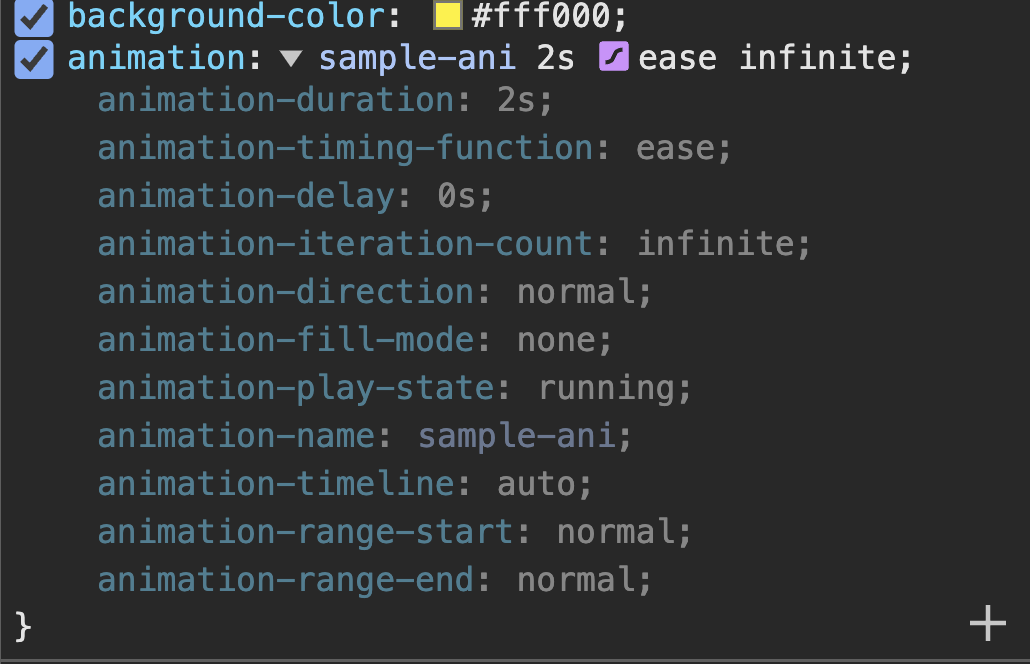Disable the animation property checkbox
Screen dimensions: 1030x664
pyautogui.click(x=34, y=59)
